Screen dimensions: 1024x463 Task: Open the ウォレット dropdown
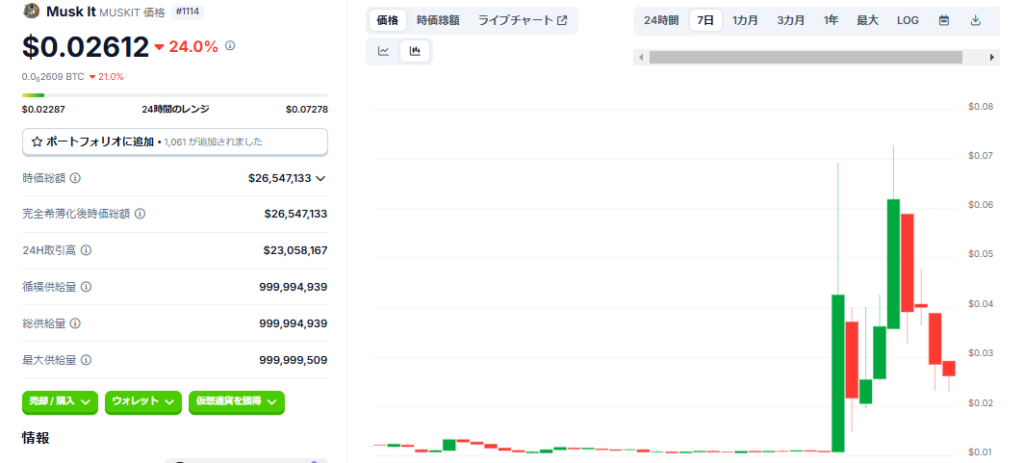pyautogui.click(x=142, y=402)
